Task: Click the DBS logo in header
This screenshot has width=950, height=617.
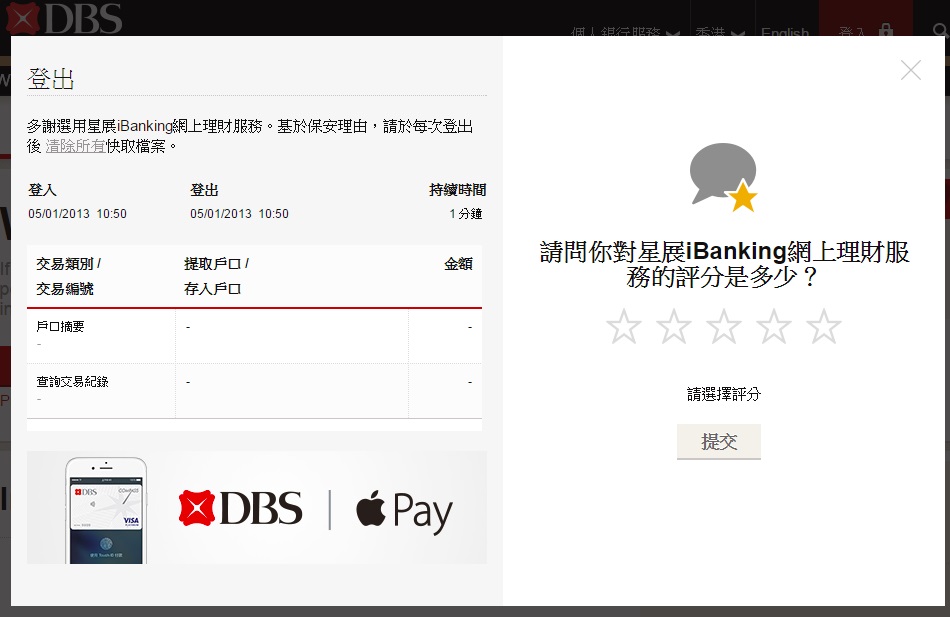Action: pyautogui.click(x=64, y=18)
